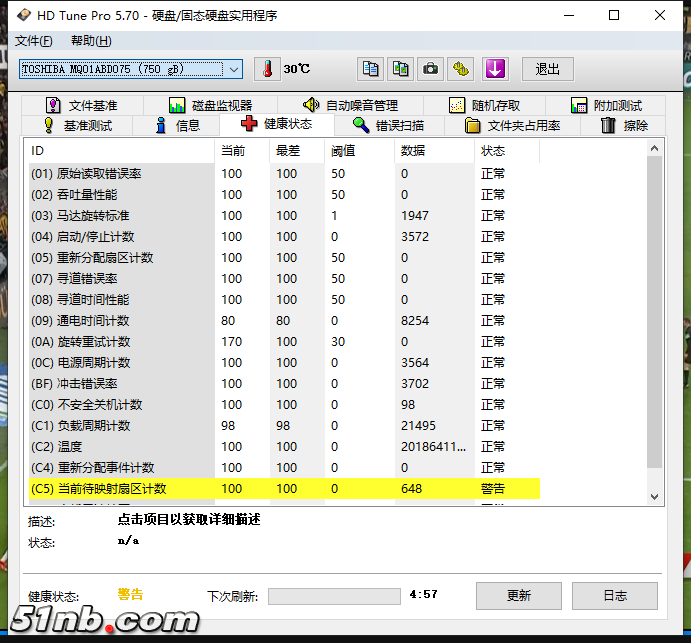Open the 帮助(H) menu
This screenshot has width=691, height=643.
[x=91, y=41]
